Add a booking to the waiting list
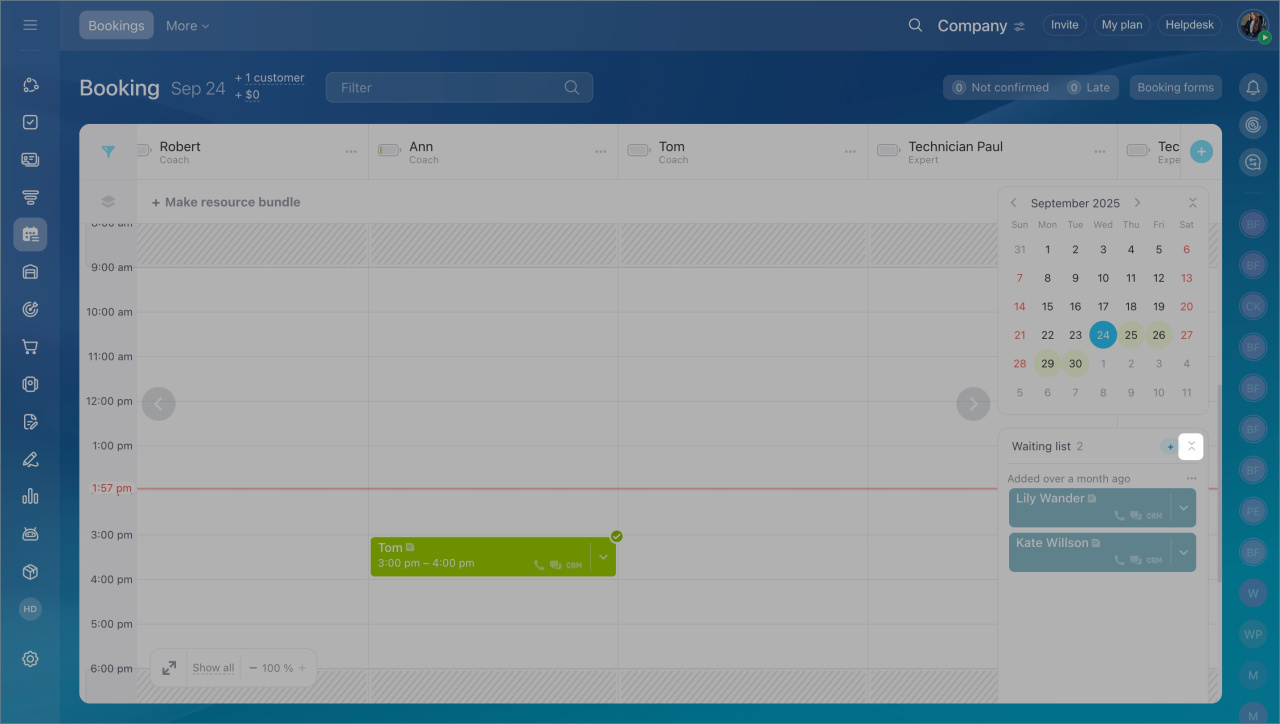 (x=1169, y=447)
